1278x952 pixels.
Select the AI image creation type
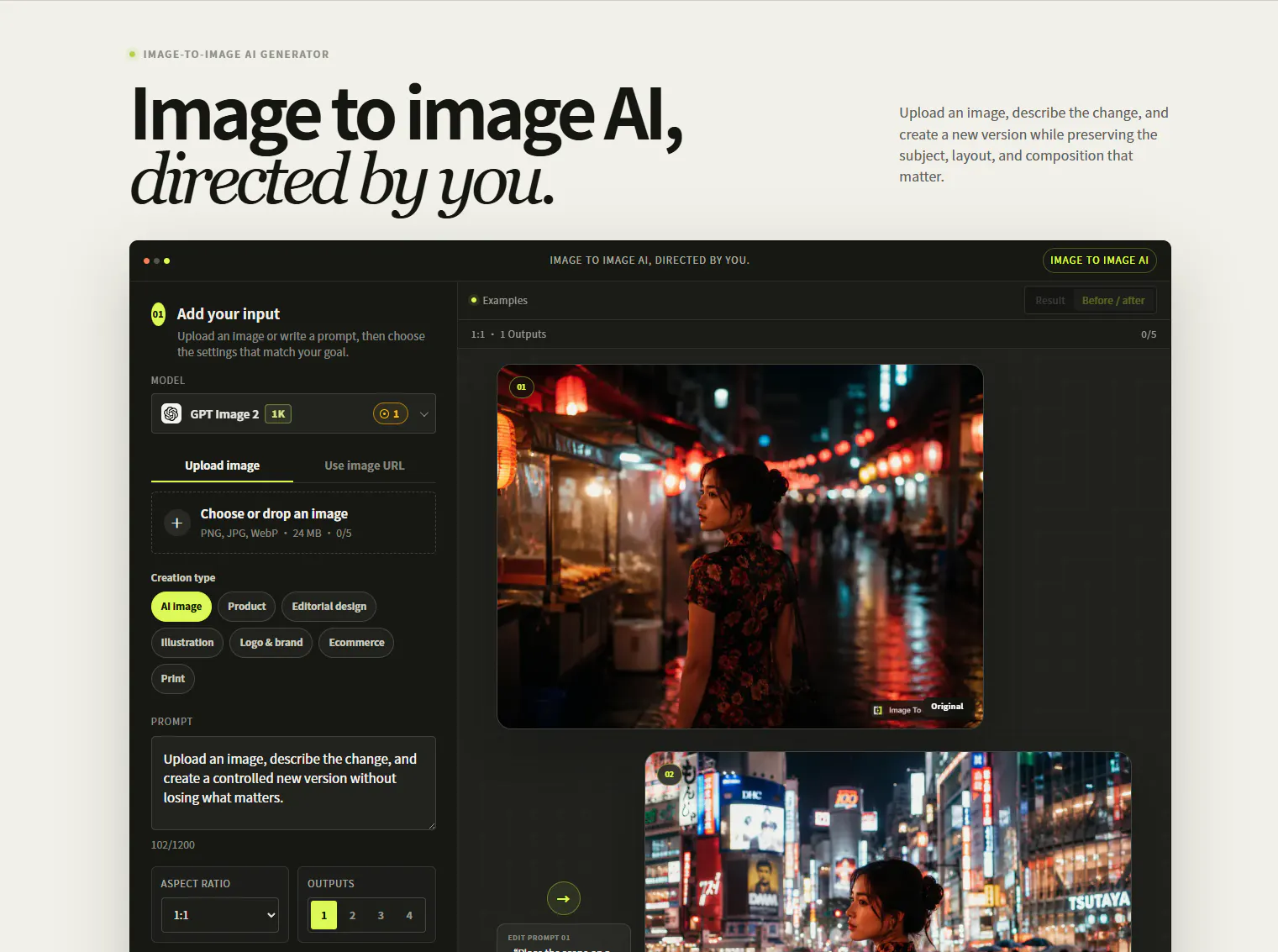(181, 607)
